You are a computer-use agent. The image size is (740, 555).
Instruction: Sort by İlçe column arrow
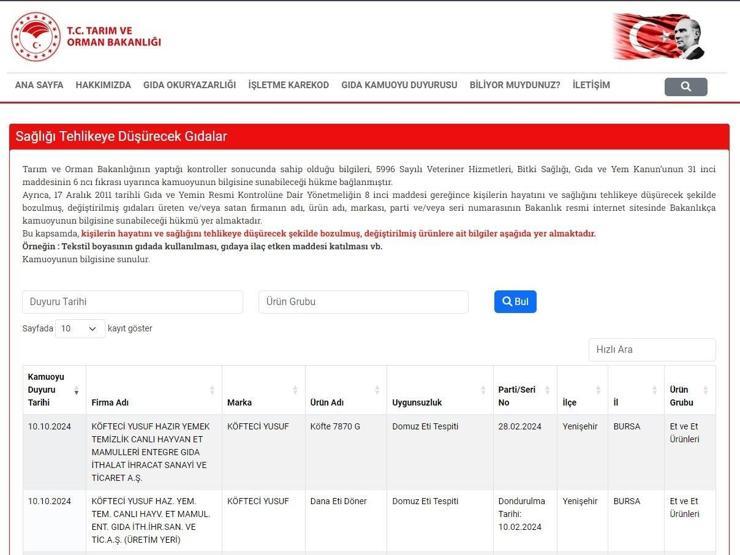[x=598, y=390]
